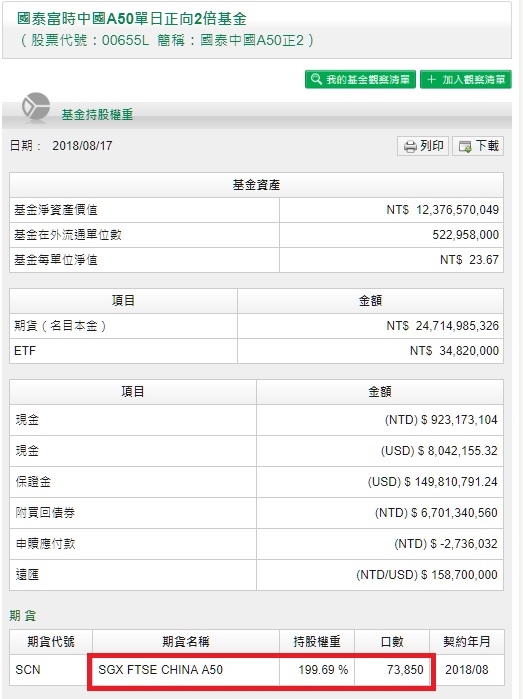This screenshot has width=523, height=699.
Task: Select the 遠匯 row label
Action: click(27, 575)
